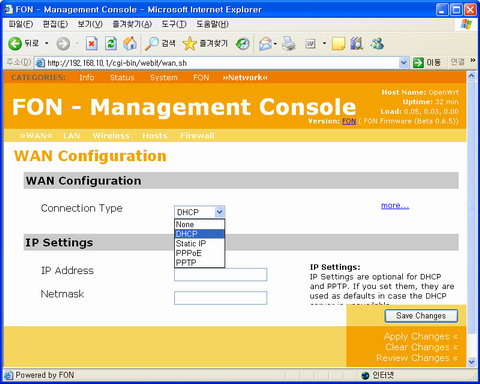The width and height of the screenshot is (480, 384).
Task: Select PPTP connection type
Action: tap(200, 263)
